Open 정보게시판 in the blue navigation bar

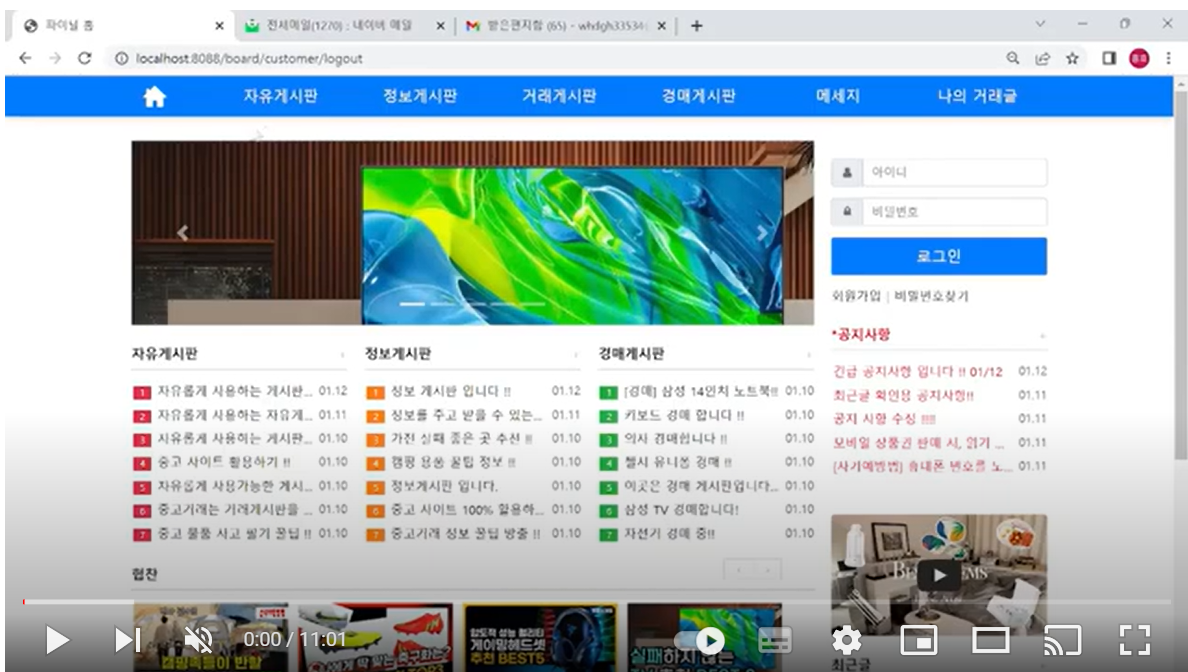click(420, 96)
